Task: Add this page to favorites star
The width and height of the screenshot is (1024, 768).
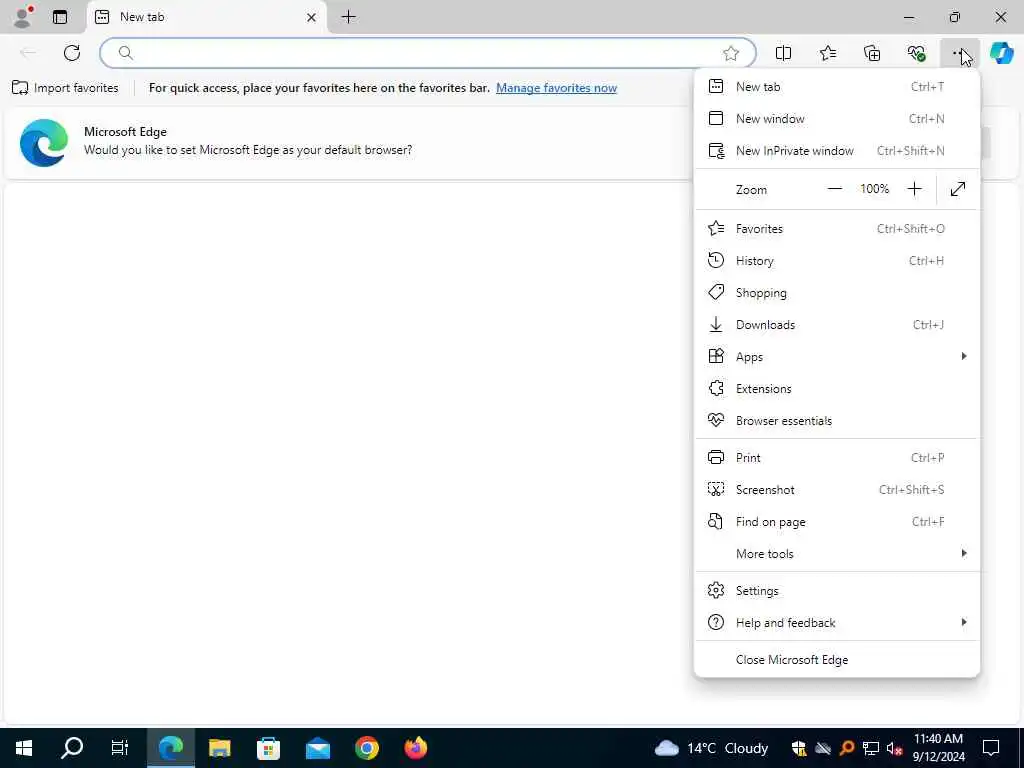Action: (731, 54)
